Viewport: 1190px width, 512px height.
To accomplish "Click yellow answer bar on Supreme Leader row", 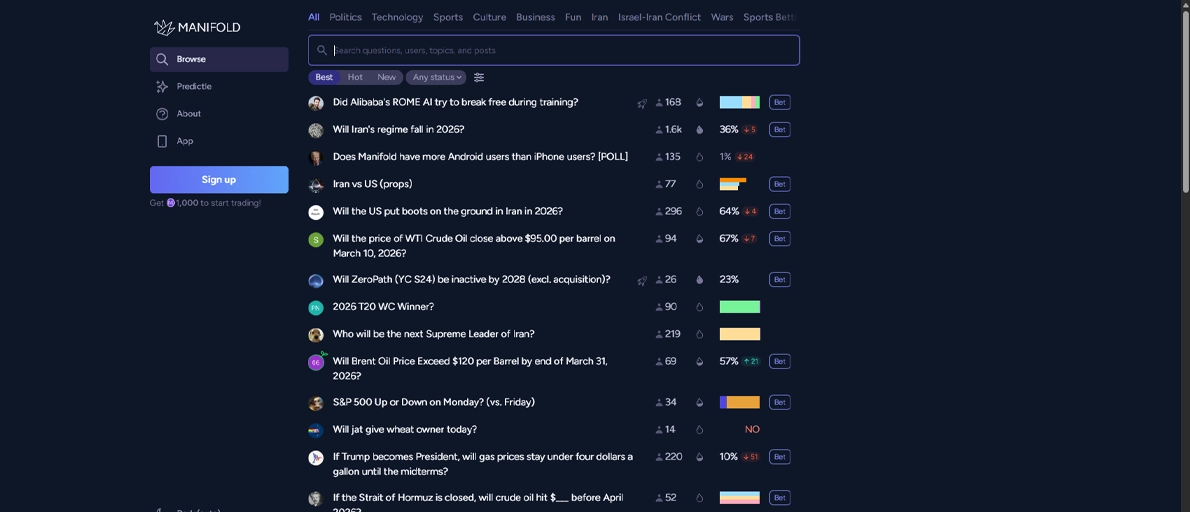I will (740, 335).
